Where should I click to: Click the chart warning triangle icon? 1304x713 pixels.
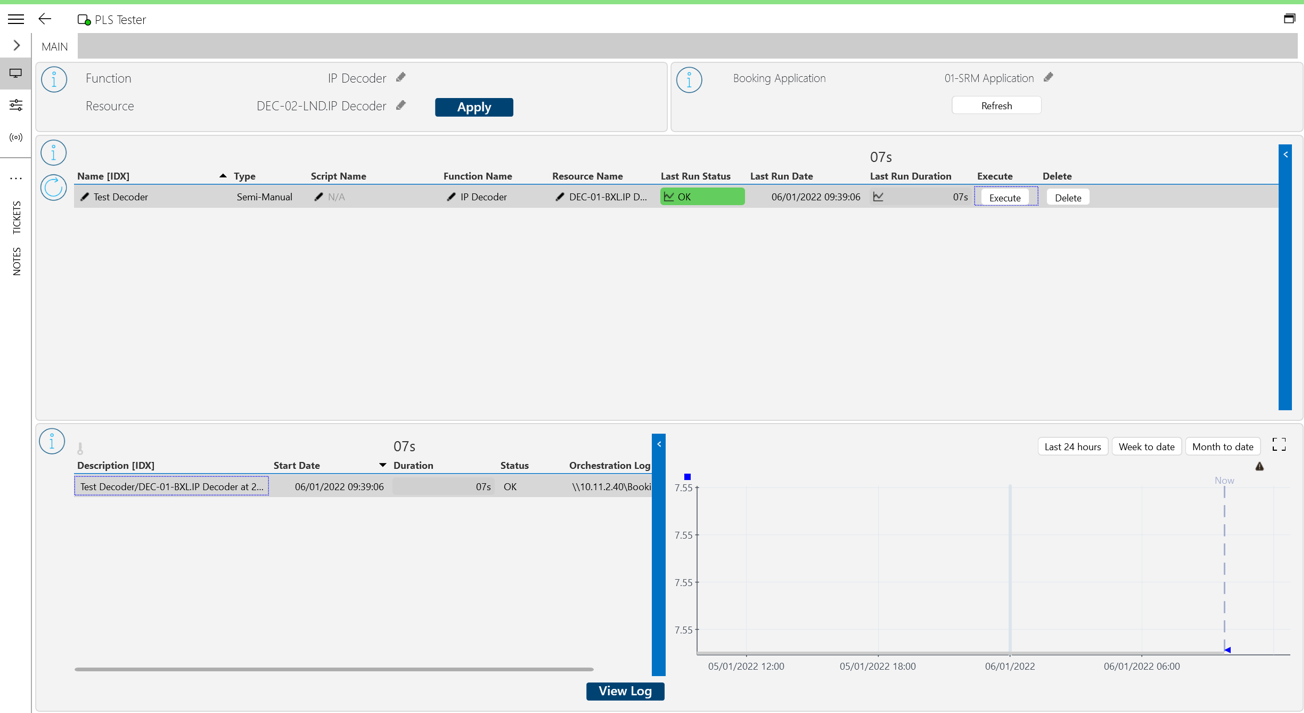tap(1260, 466)
